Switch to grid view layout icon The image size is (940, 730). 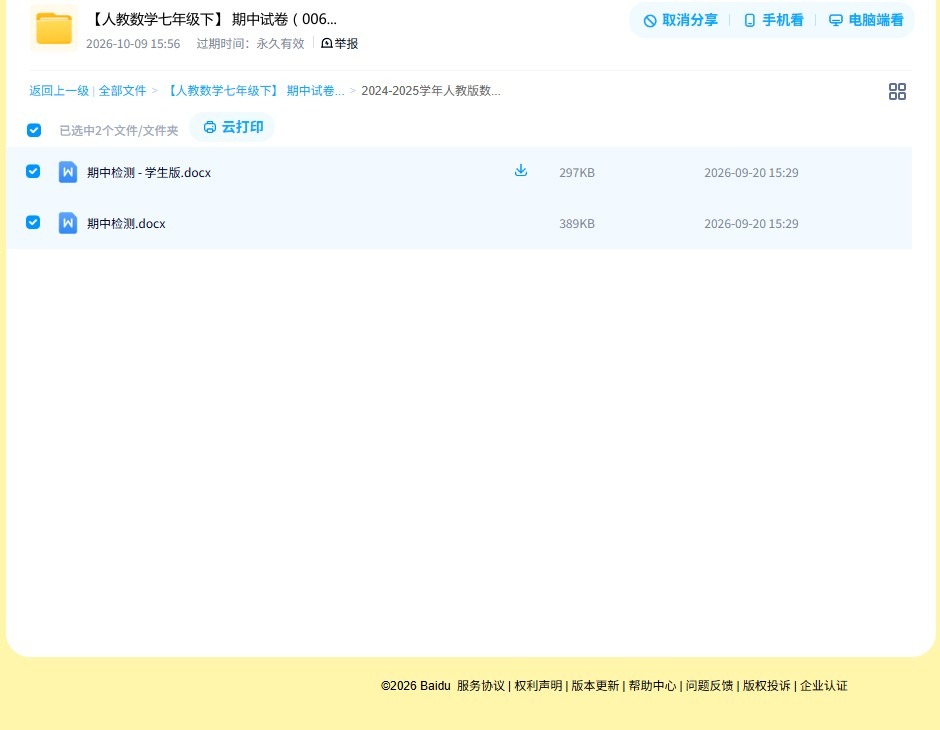[x=897, y=92]
